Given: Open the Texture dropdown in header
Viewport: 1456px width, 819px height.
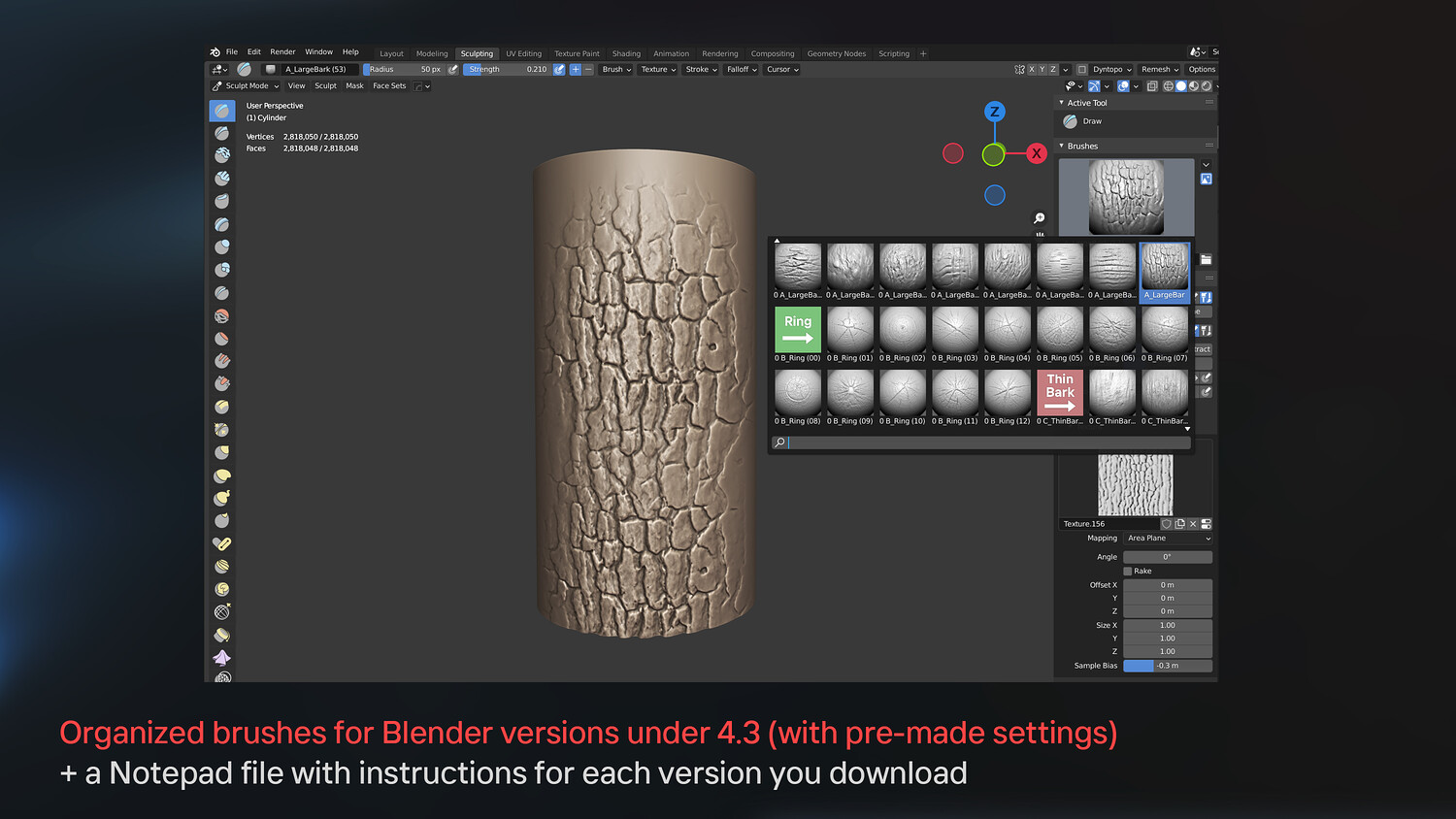Looking at the screenshot, I should (658, 70).
